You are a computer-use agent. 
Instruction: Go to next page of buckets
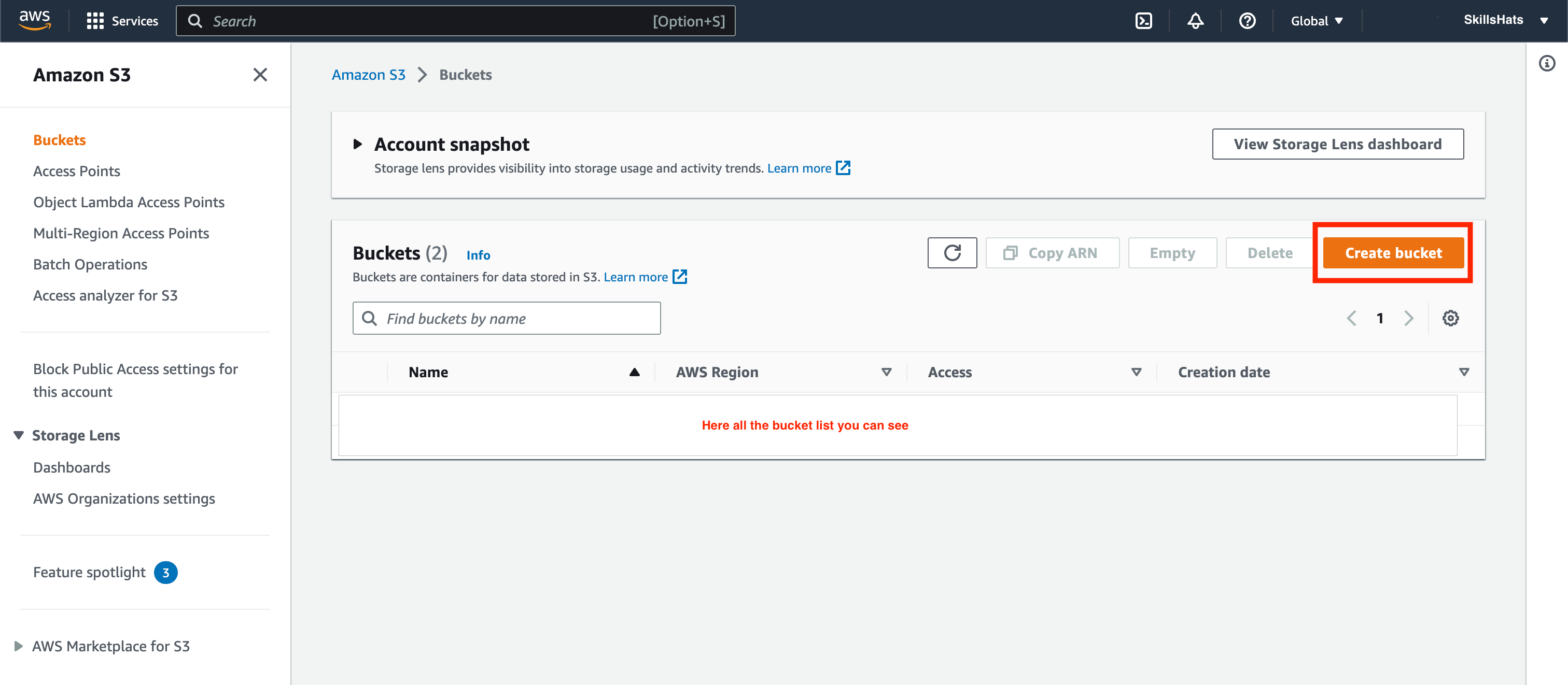[1408, 318]
